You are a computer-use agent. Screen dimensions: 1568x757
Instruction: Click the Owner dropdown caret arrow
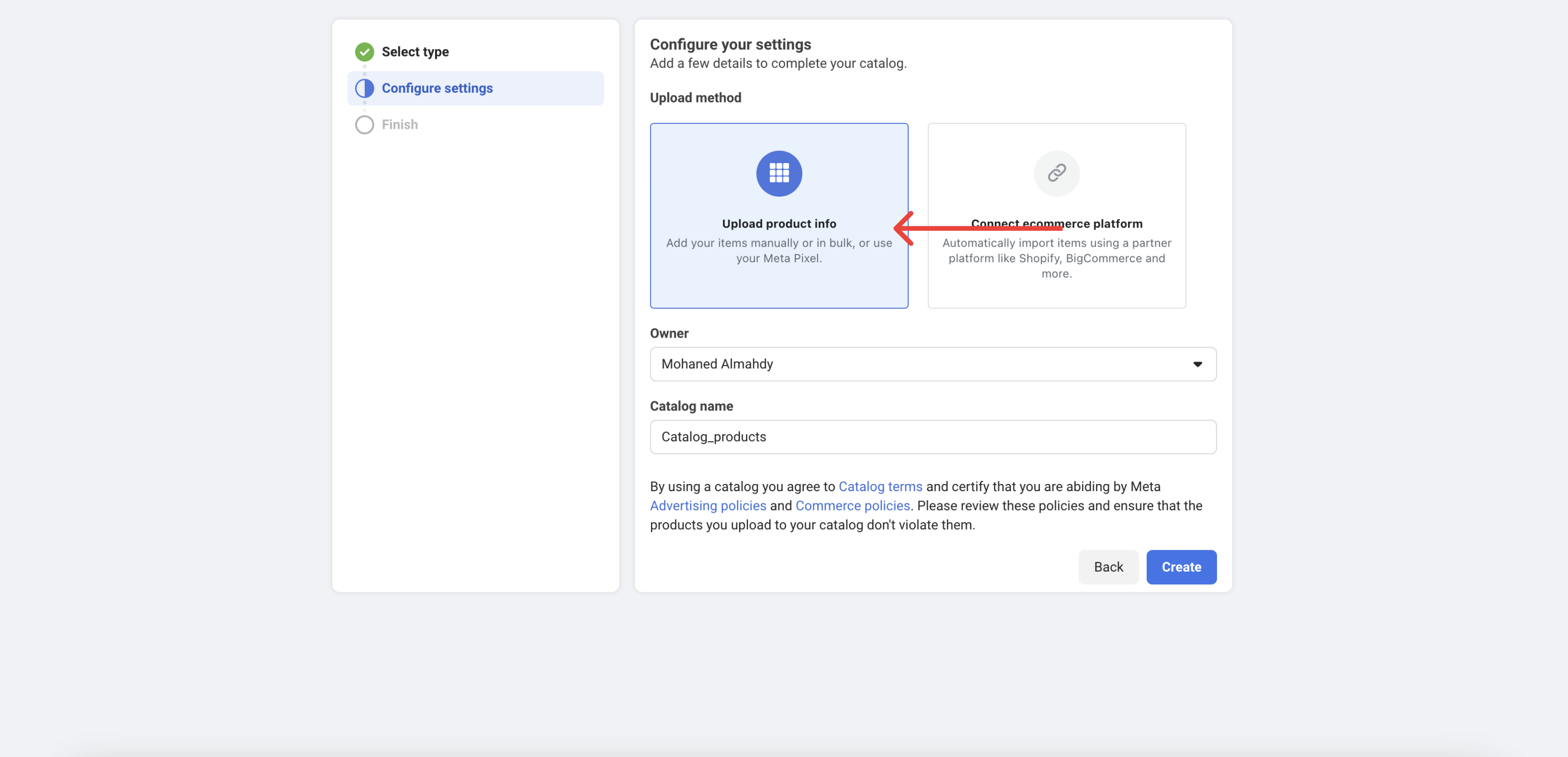click(x=1197, y=364)
